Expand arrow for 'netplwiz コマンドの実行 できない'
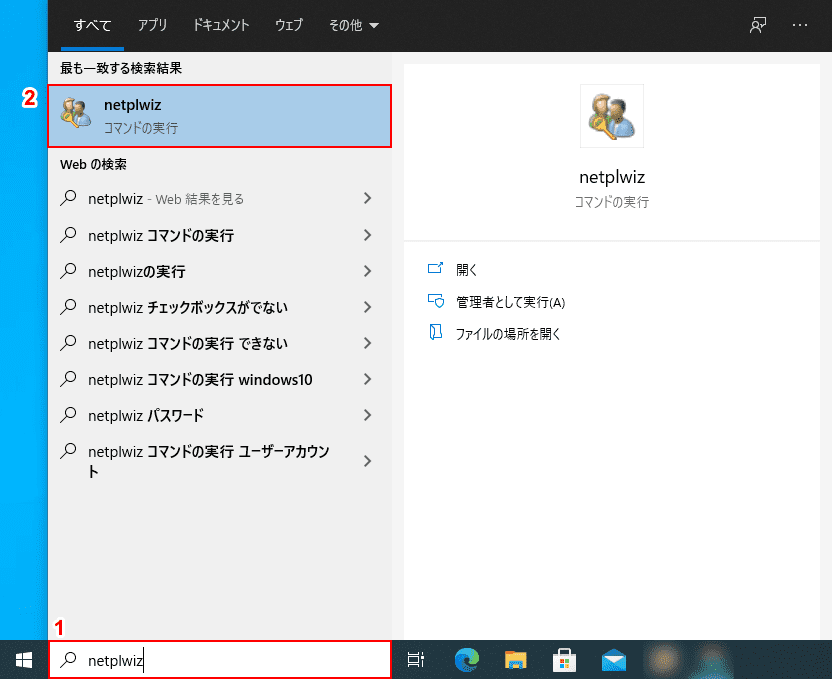 367,343
